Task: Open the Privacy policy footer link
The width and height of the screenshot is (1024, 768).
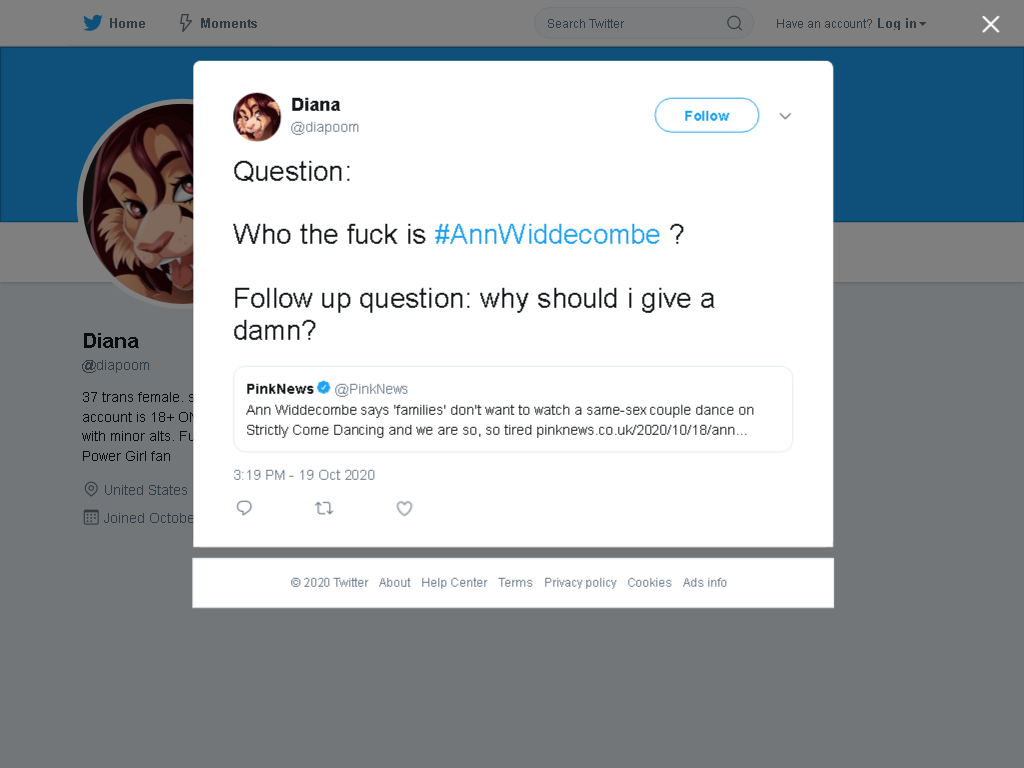Action: [580, 583]
